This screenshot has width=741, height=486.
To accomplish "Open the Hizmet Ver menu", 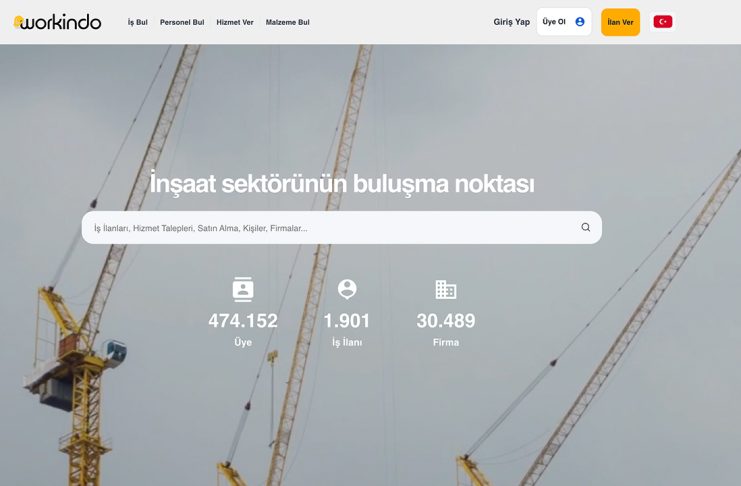I will pyautogui.click(x=235, y=22).
